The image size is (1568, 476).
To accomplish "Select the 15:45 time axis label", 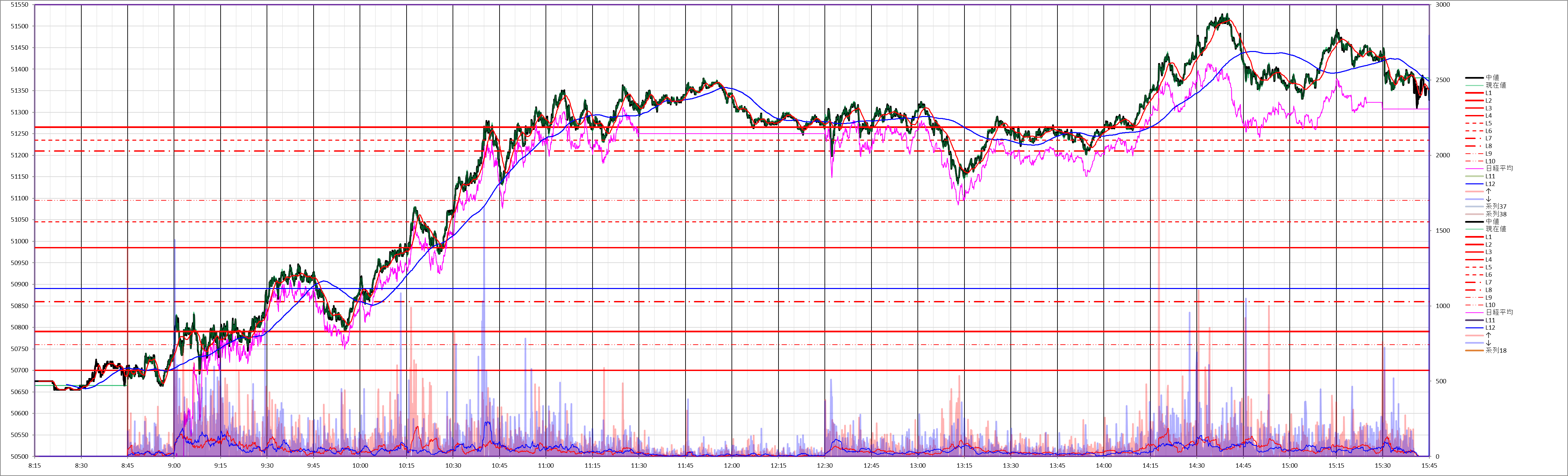I will coord(1429,466).
